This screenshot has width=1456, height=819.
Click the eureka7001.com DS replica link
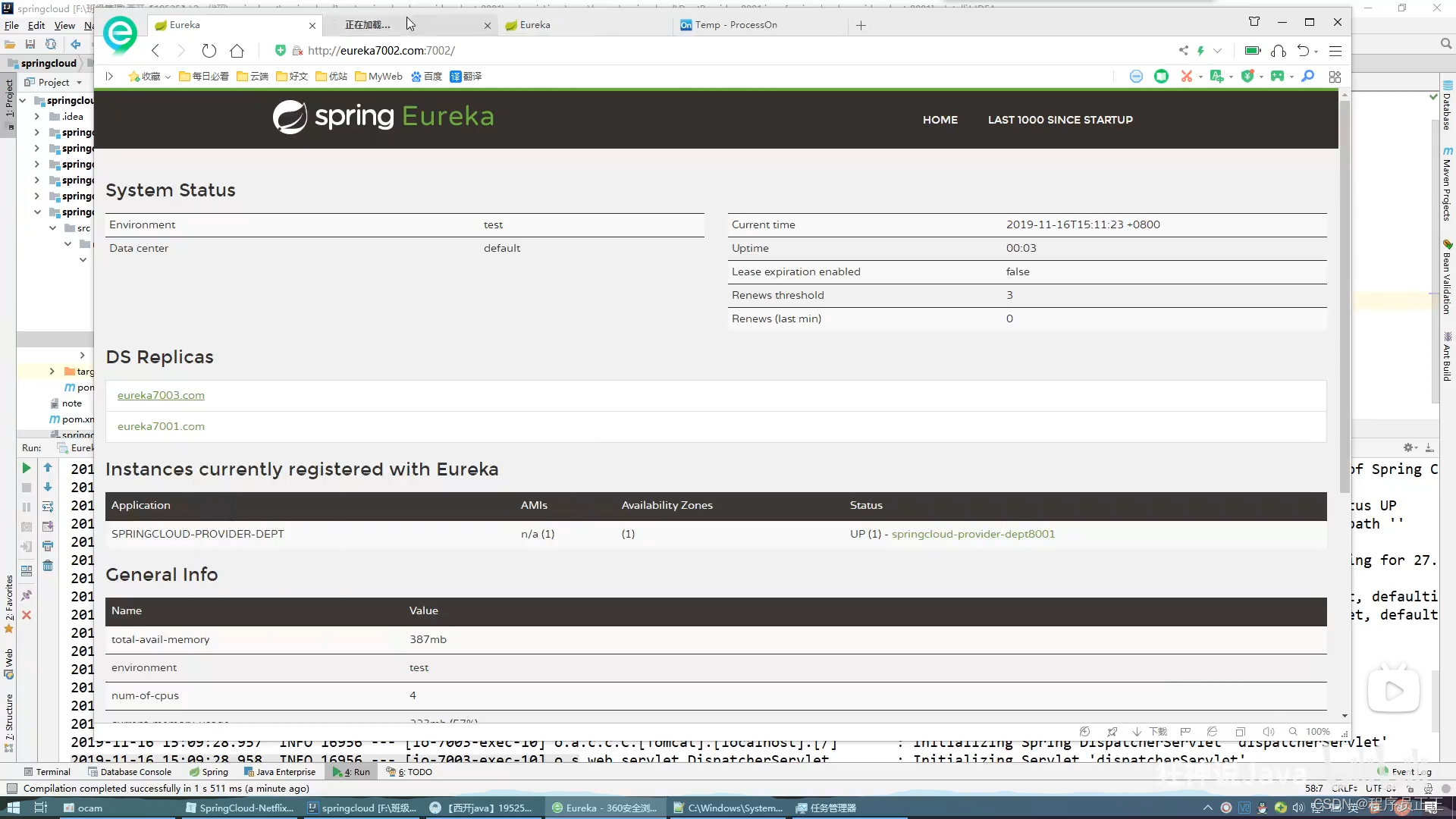(x=161, y=425)
